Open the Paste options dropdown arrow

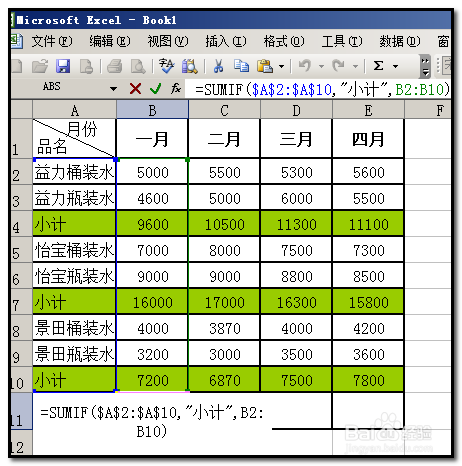(x=282, y=66)
